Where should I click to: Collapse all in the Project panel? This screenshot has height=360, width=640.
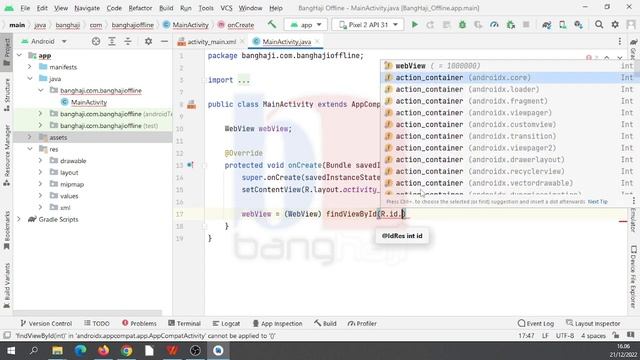[128, 41]
